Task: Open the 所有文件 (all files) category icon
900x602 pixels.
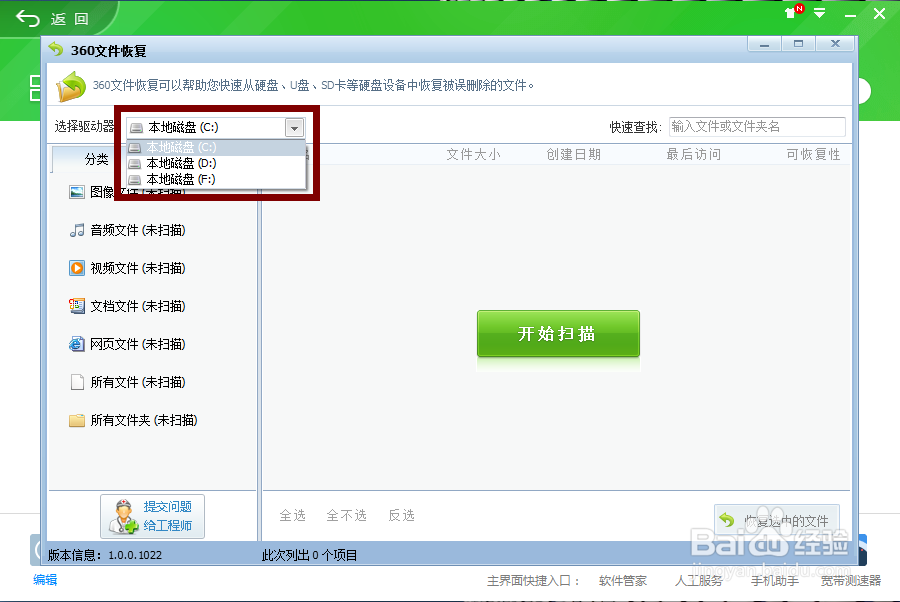Action: 78,382
